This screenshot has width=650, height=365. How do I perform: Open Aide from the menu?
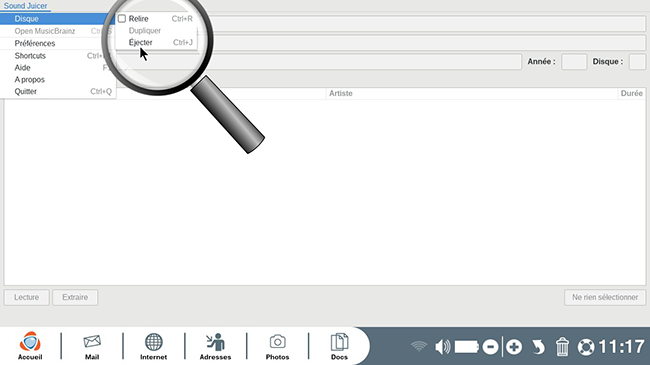point(57,68)
